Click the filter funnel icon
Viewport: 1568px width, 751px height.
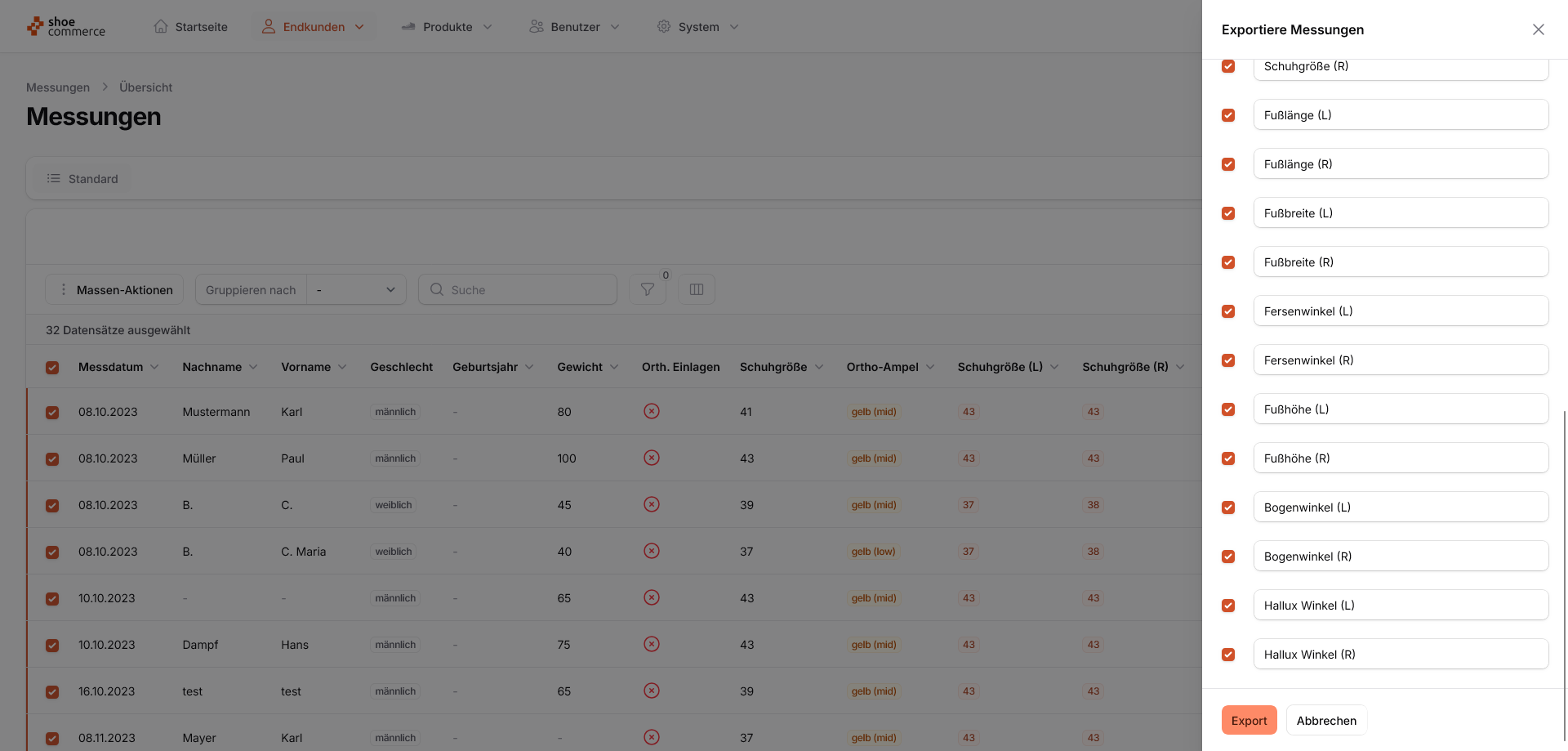647,289
